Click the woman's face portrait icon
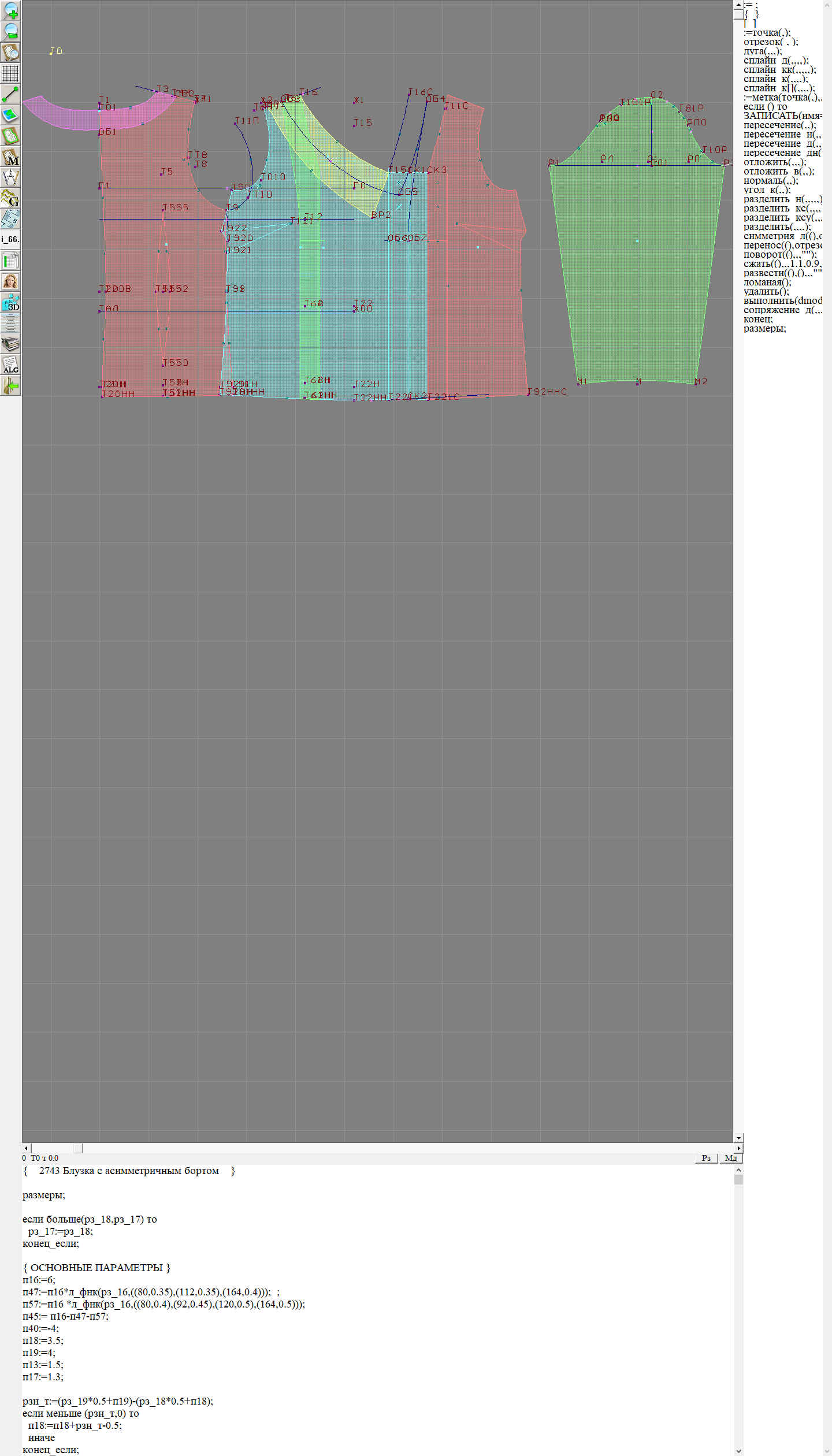The image size is (832, 1456). coord(10,281)
